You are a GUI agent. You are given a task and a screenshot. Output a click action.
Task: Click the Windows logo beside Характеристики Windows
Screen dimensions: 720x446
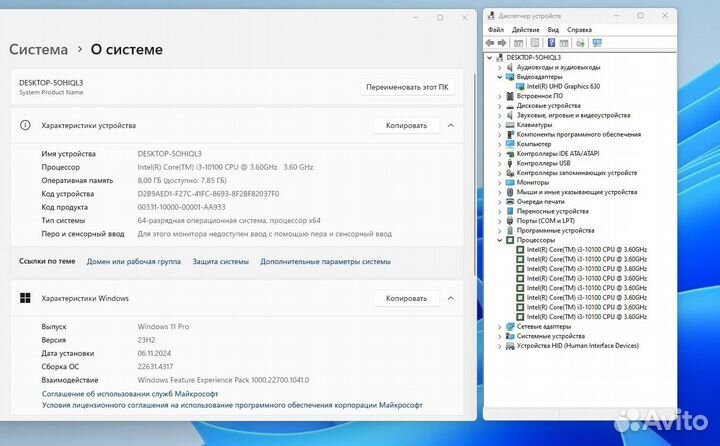click(x=25, y=298)
